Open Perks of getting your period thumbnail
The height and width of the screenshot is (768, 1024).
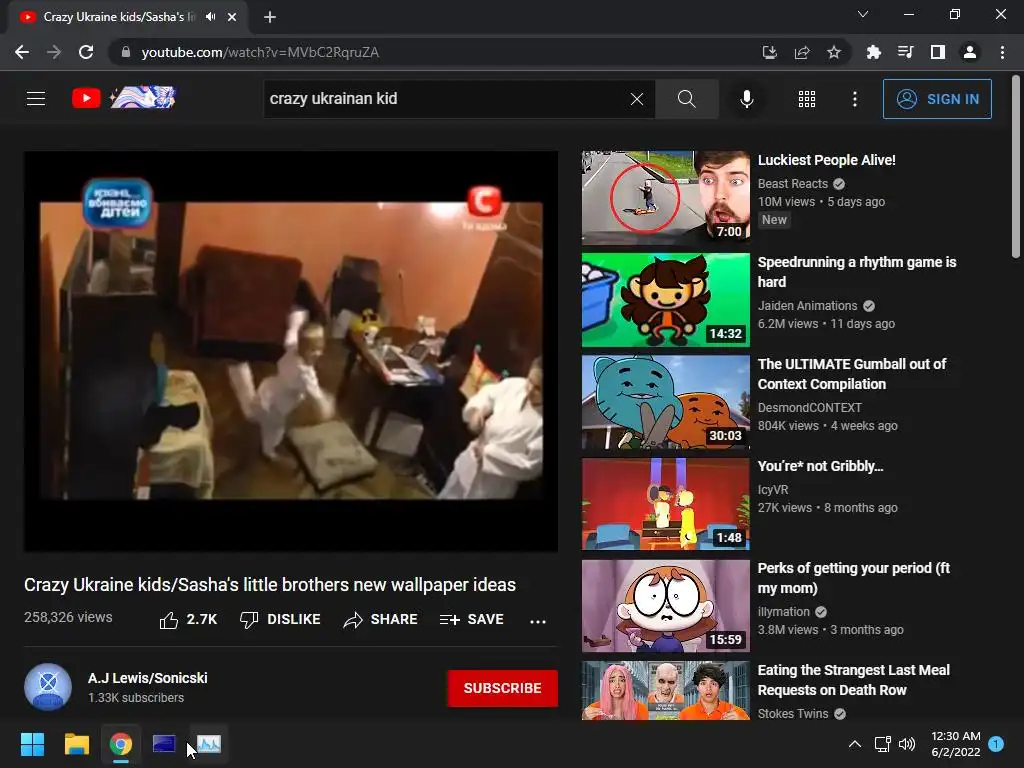coord(665,605)
